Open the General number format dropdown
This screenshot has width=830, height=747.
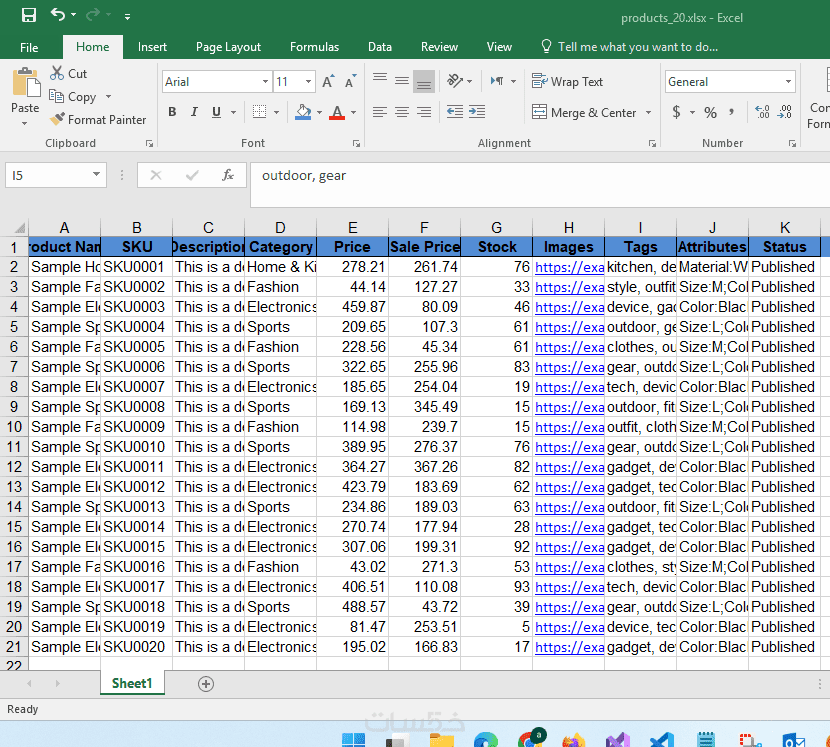(789, 82)
